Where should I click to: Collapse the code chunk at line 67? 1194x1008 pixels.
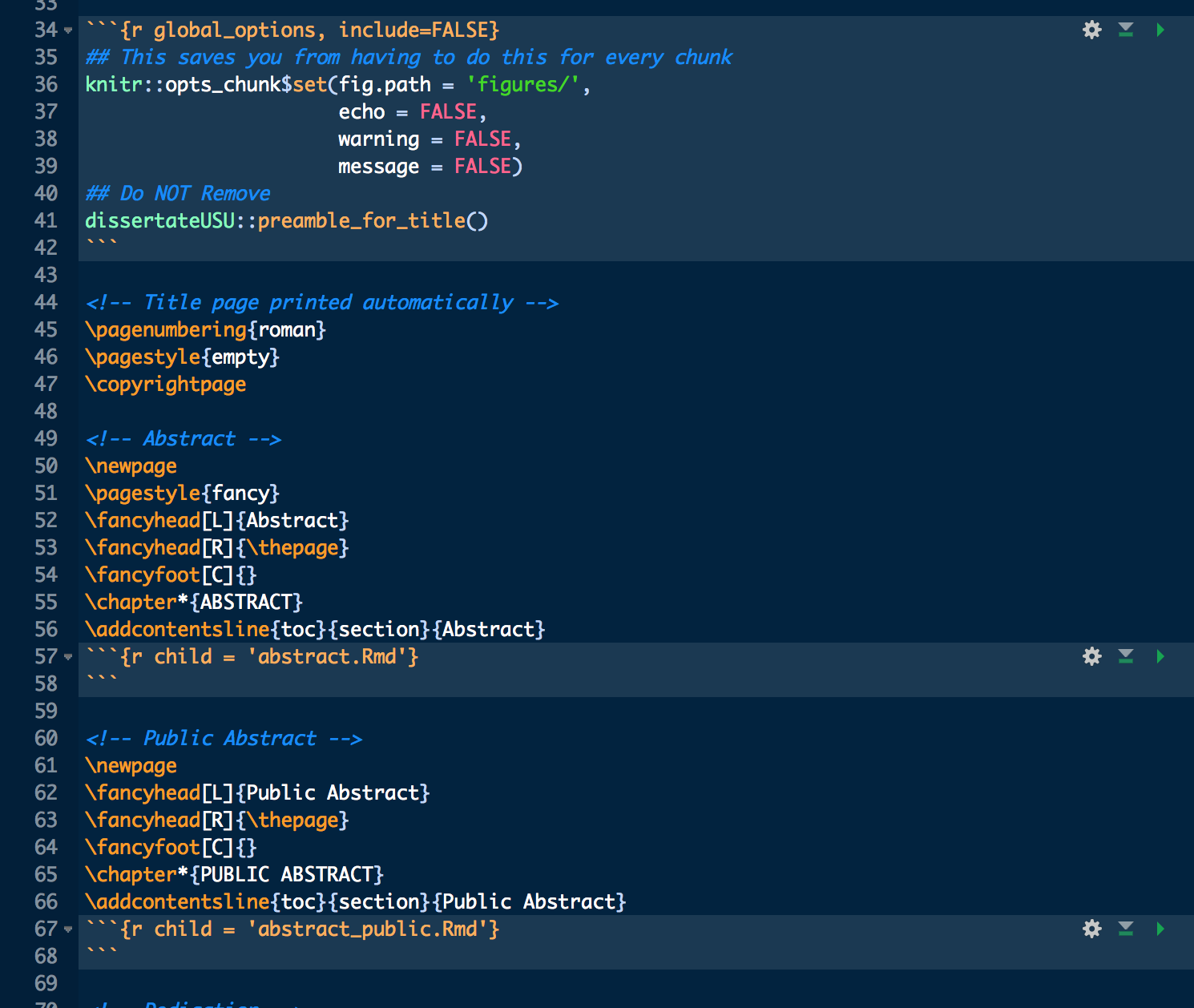[68, 930]
